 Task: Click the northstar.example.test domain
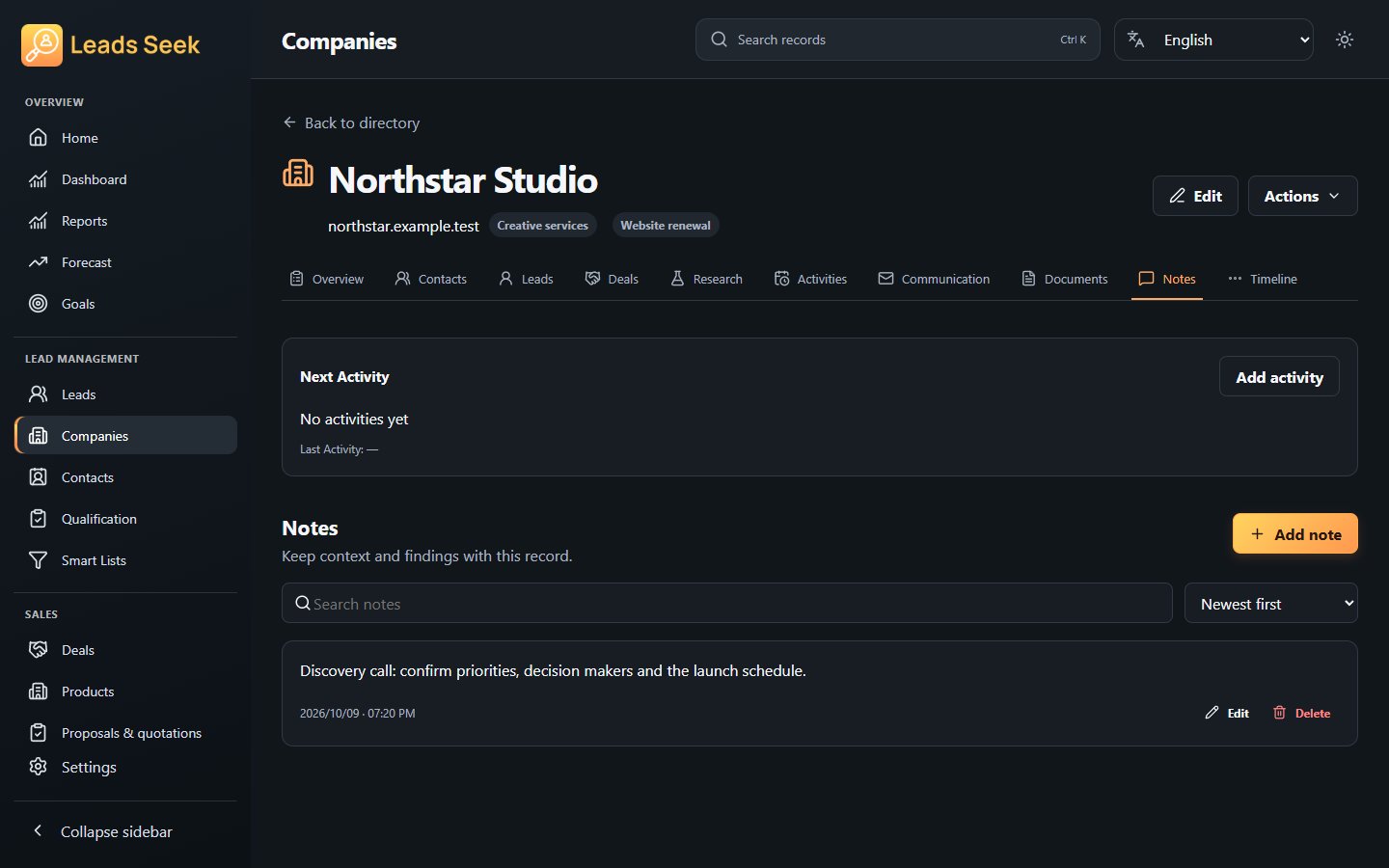tap(403, 226)
